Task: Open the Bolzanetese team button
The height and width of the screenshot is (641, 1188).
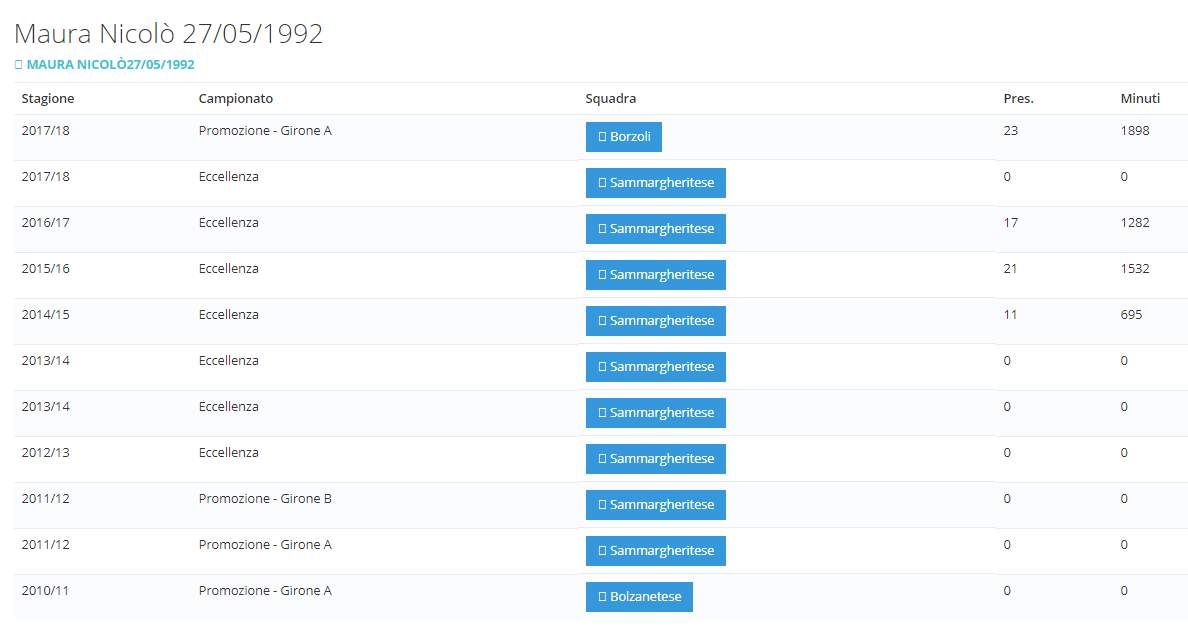Action: [639, 597]
